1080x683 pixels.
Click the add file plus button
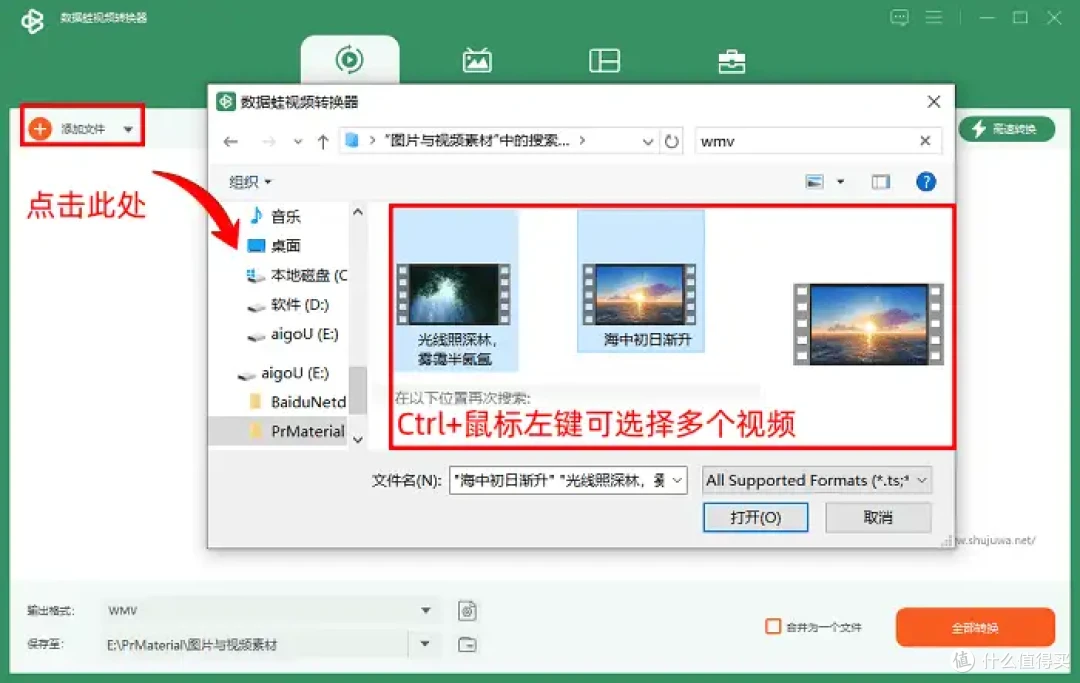pyautogui.click(x=40, y=128)
